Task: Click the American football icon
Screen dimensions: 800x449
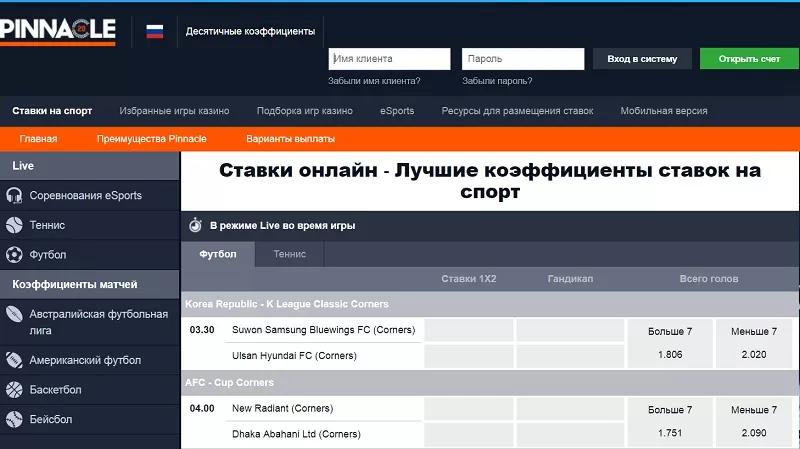Action: pyautogui.click(x=14, y=360)
